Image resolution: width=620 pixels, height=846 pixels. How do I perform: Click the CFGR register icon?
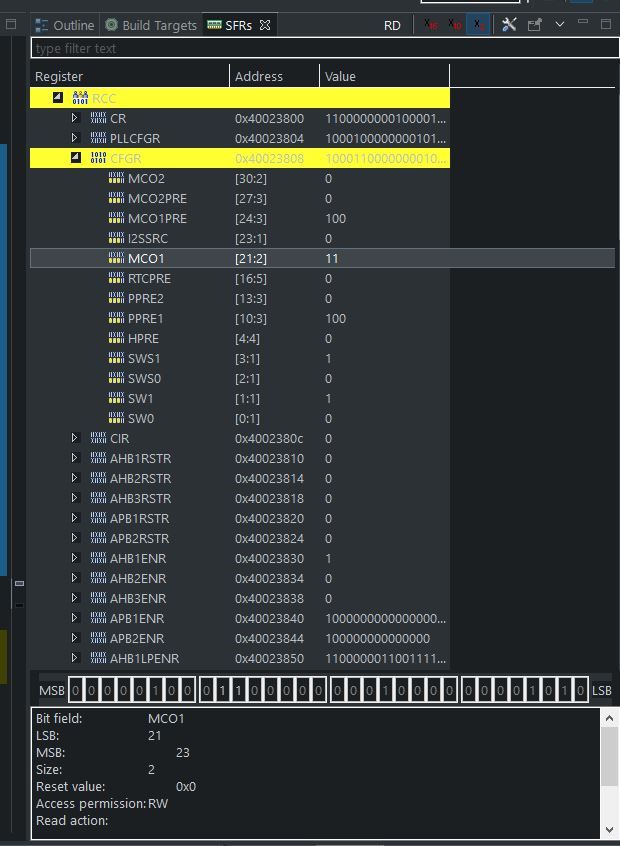click(x=98, y=158)
